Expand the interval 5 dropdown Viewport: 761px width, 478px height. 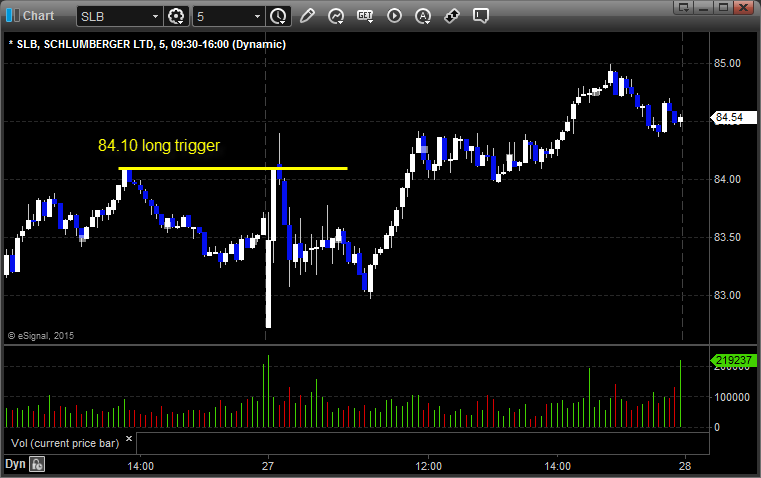pos(257,16)
